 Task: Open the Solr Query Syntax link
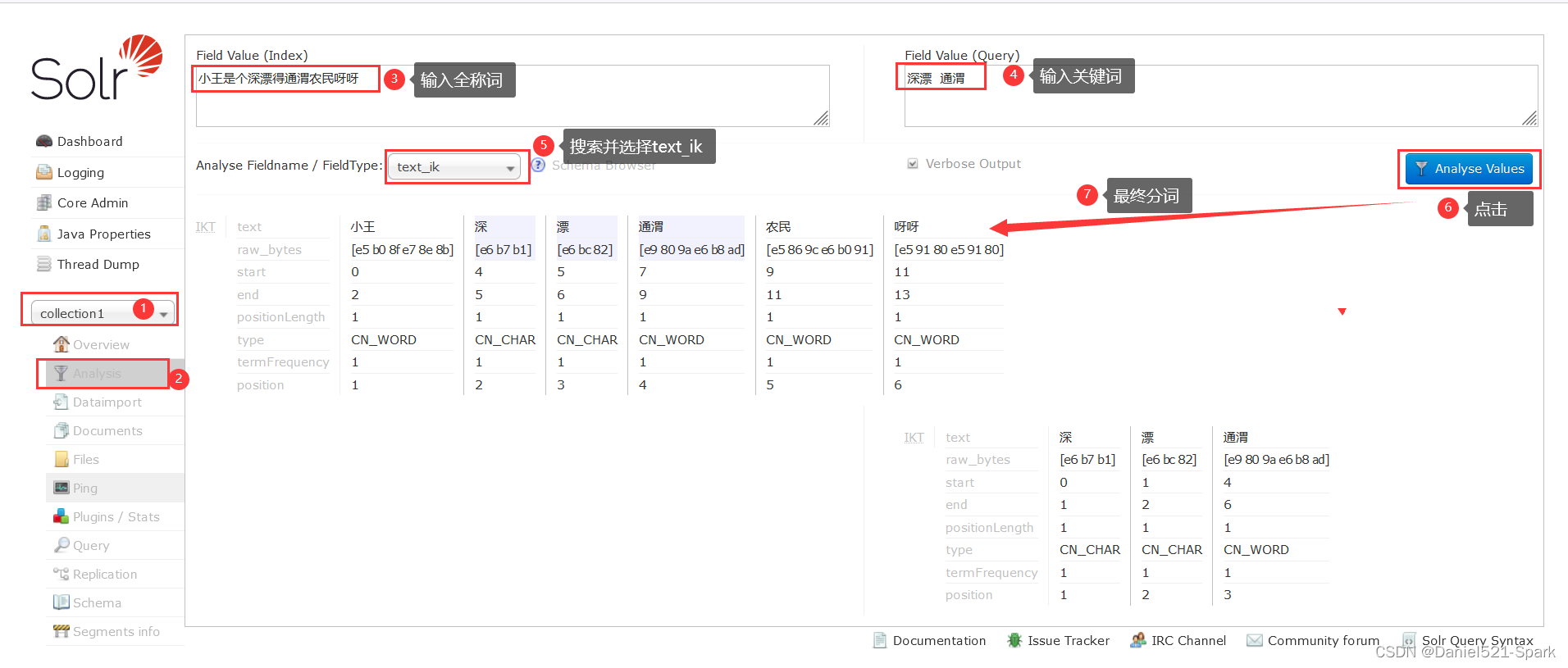1478,640
